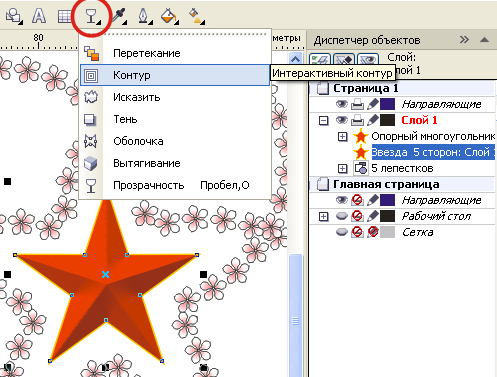Select the Text tool in the toolbox

tap(39, 16)
